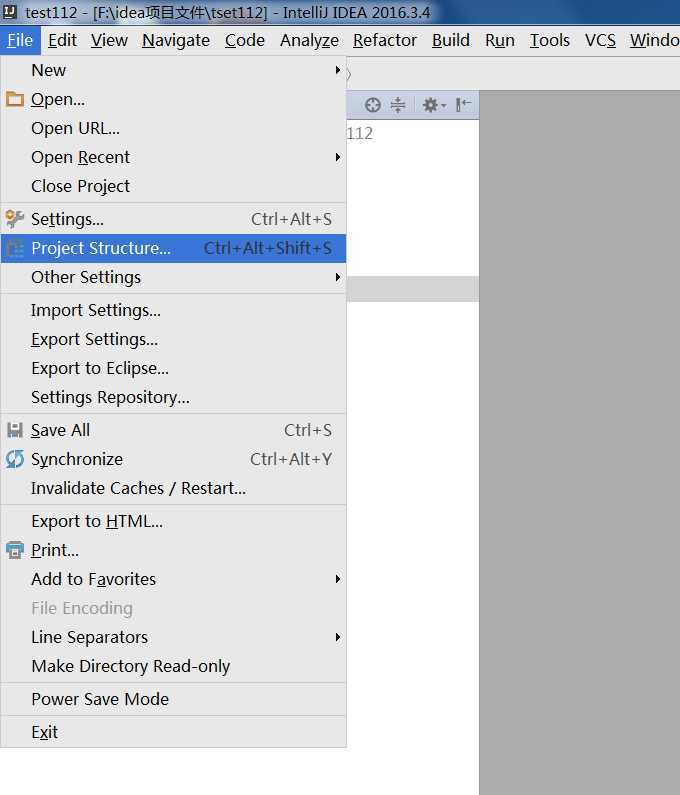The height and width of the screenshot is (795, 680).
Task: Select Close Project
Action: (x=173, y=186)
